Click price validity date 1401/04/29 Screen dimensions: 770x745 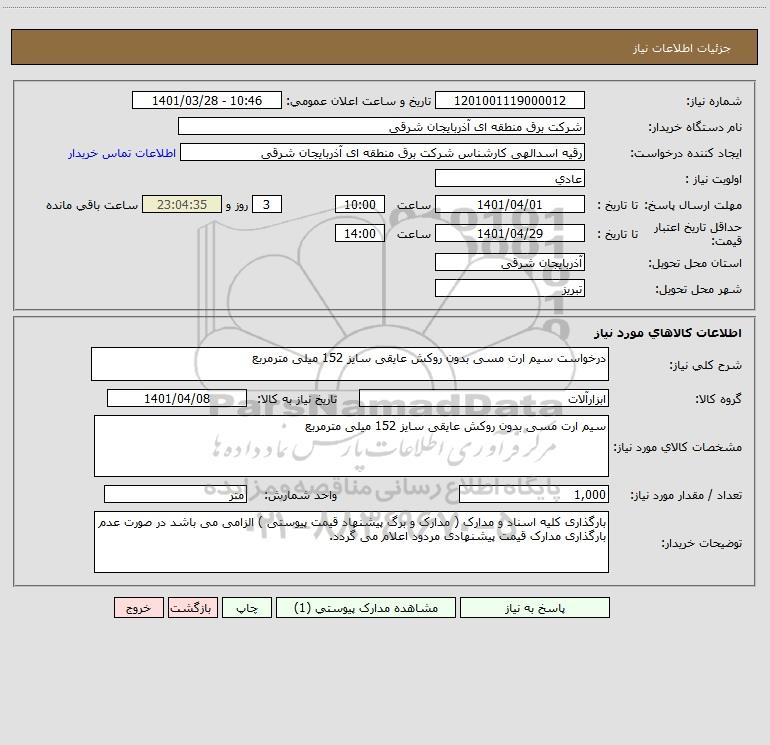pyautogui.click(x=510, y=233)
